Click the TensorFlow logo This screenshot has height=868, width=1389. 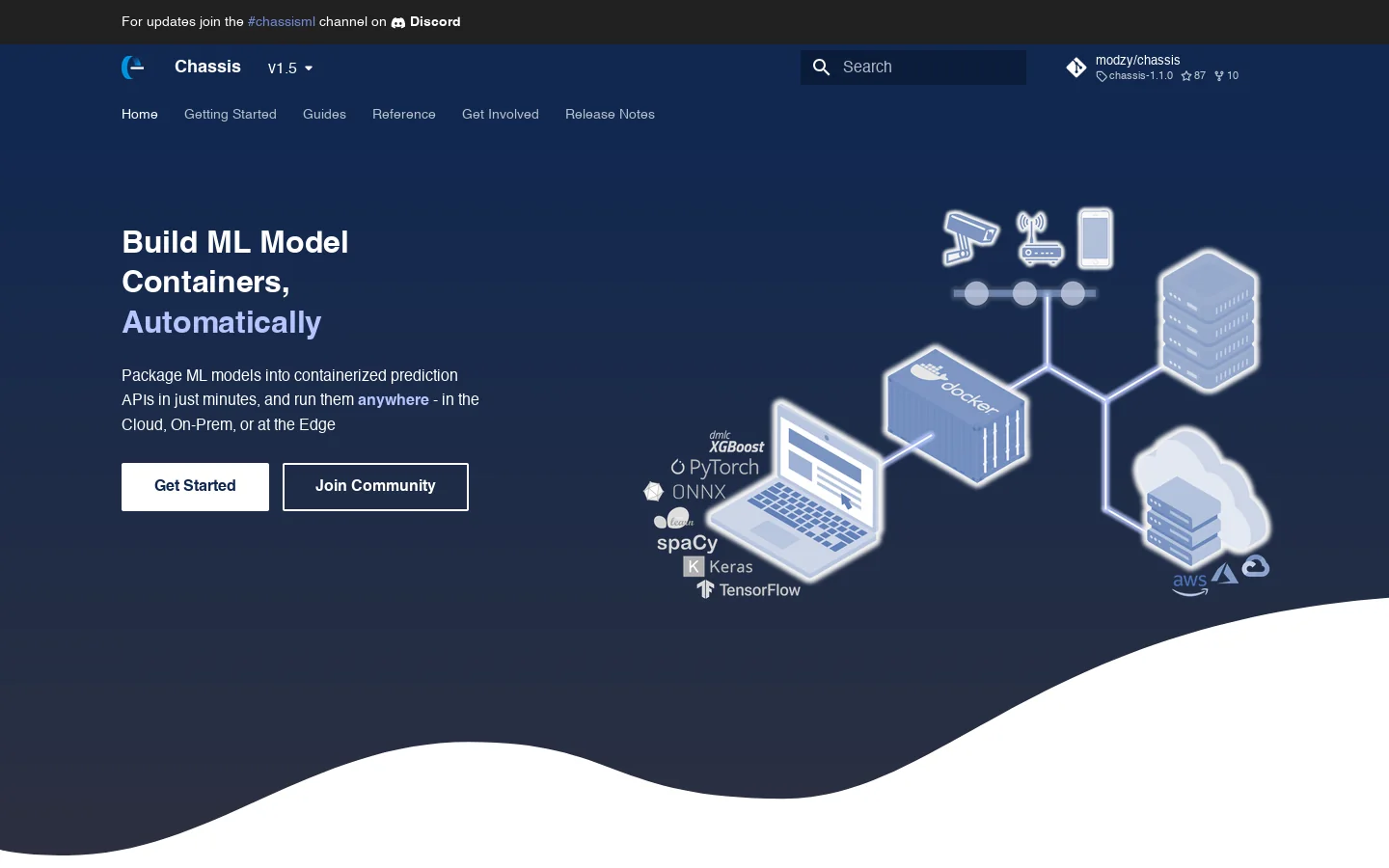[749, 589]
